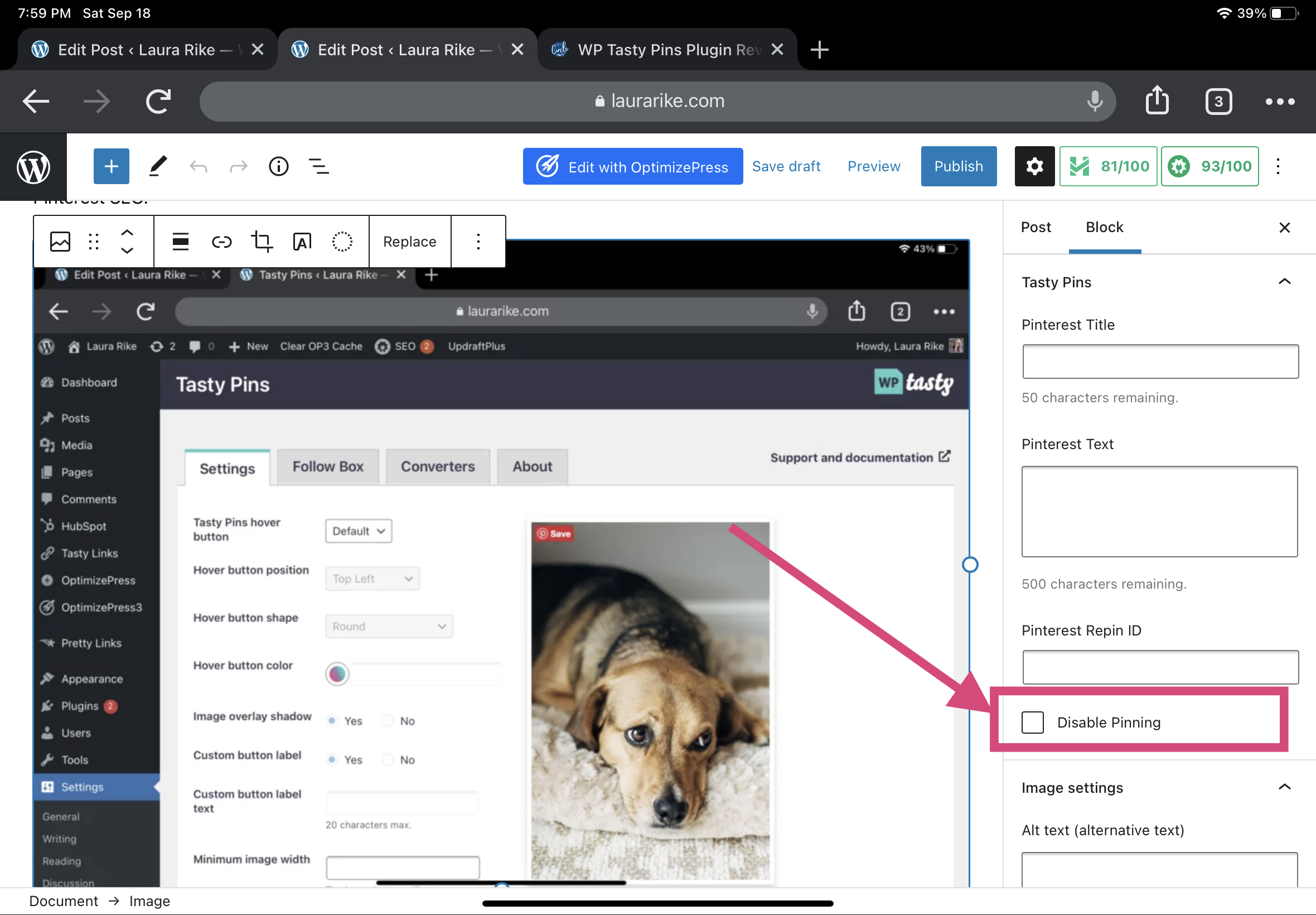Open the List View outline
Screen dimensions: 1316x915
point(318,167)
